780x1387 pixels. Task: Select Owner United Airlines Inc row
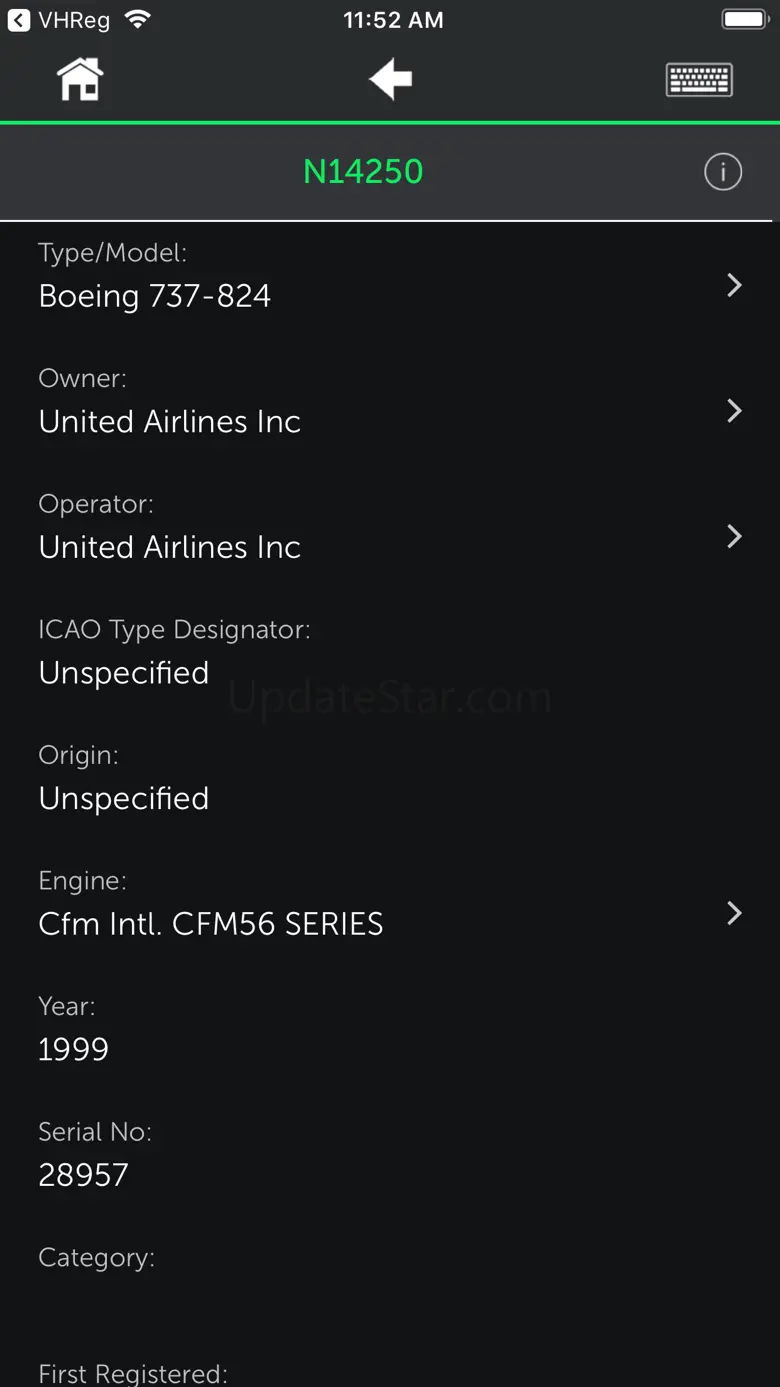pos(170,422)
